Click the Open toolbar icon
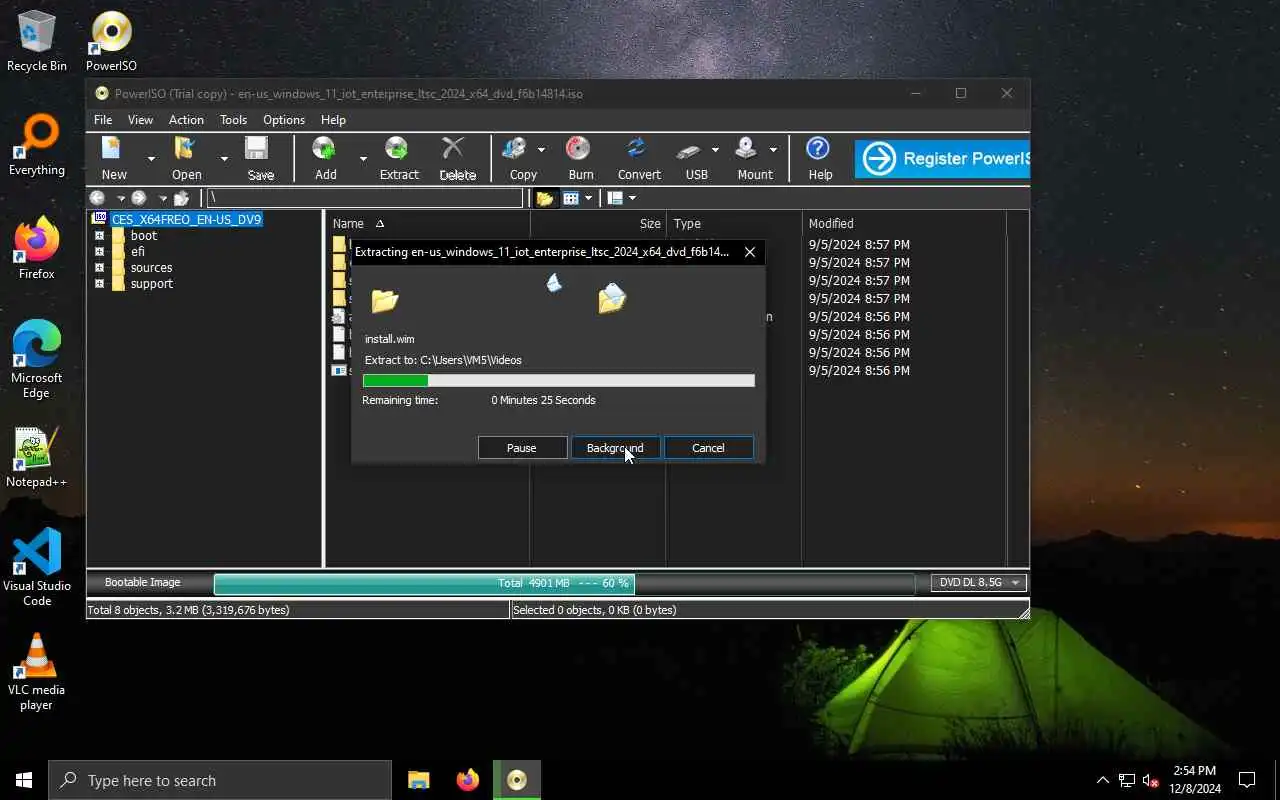The height and width of the screenshot is (800, 1280). pos(186,158)
